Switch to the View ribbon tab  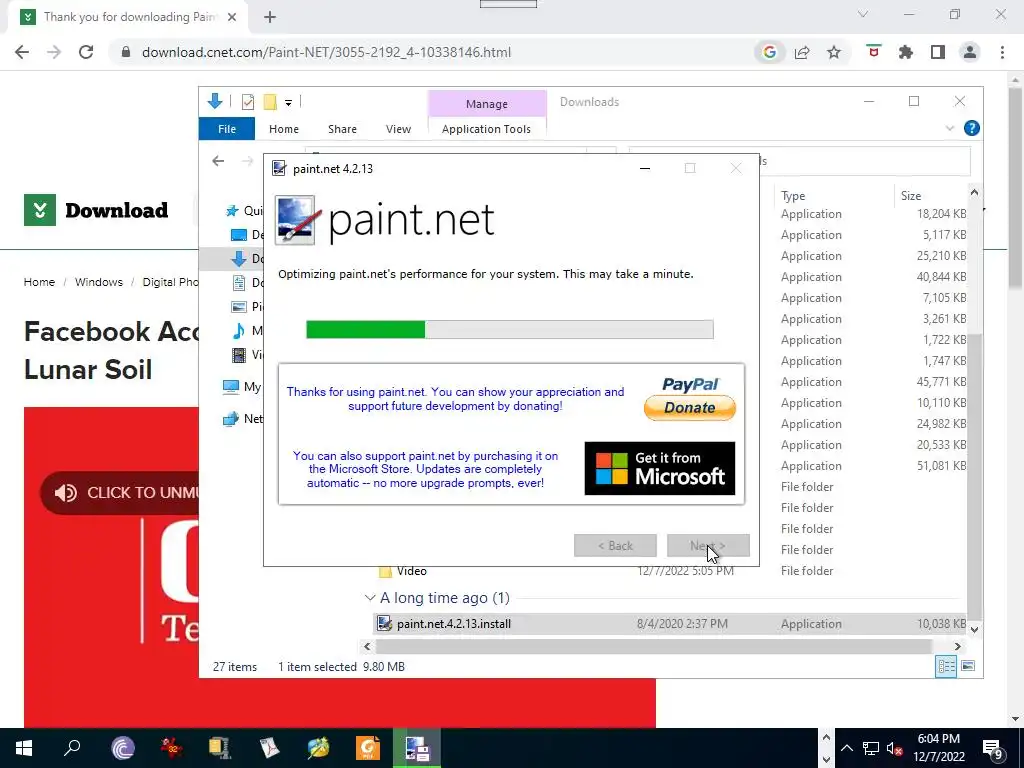(398, 129)
